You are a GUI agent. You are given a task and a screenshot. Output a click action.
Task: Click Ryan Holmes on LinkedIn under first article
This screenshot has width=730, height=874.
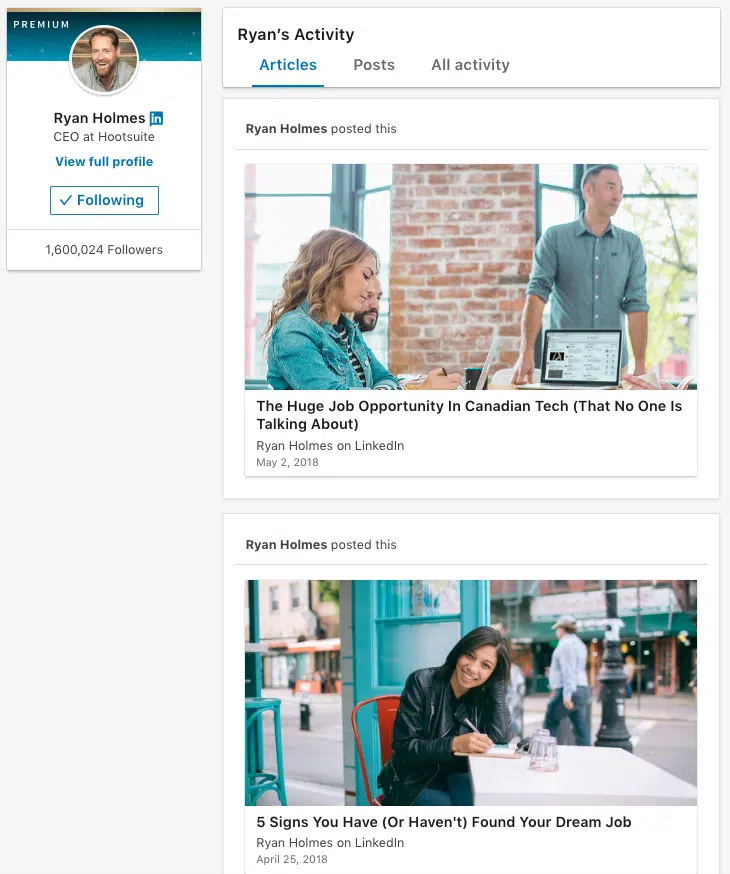click(x=330, y=446)
